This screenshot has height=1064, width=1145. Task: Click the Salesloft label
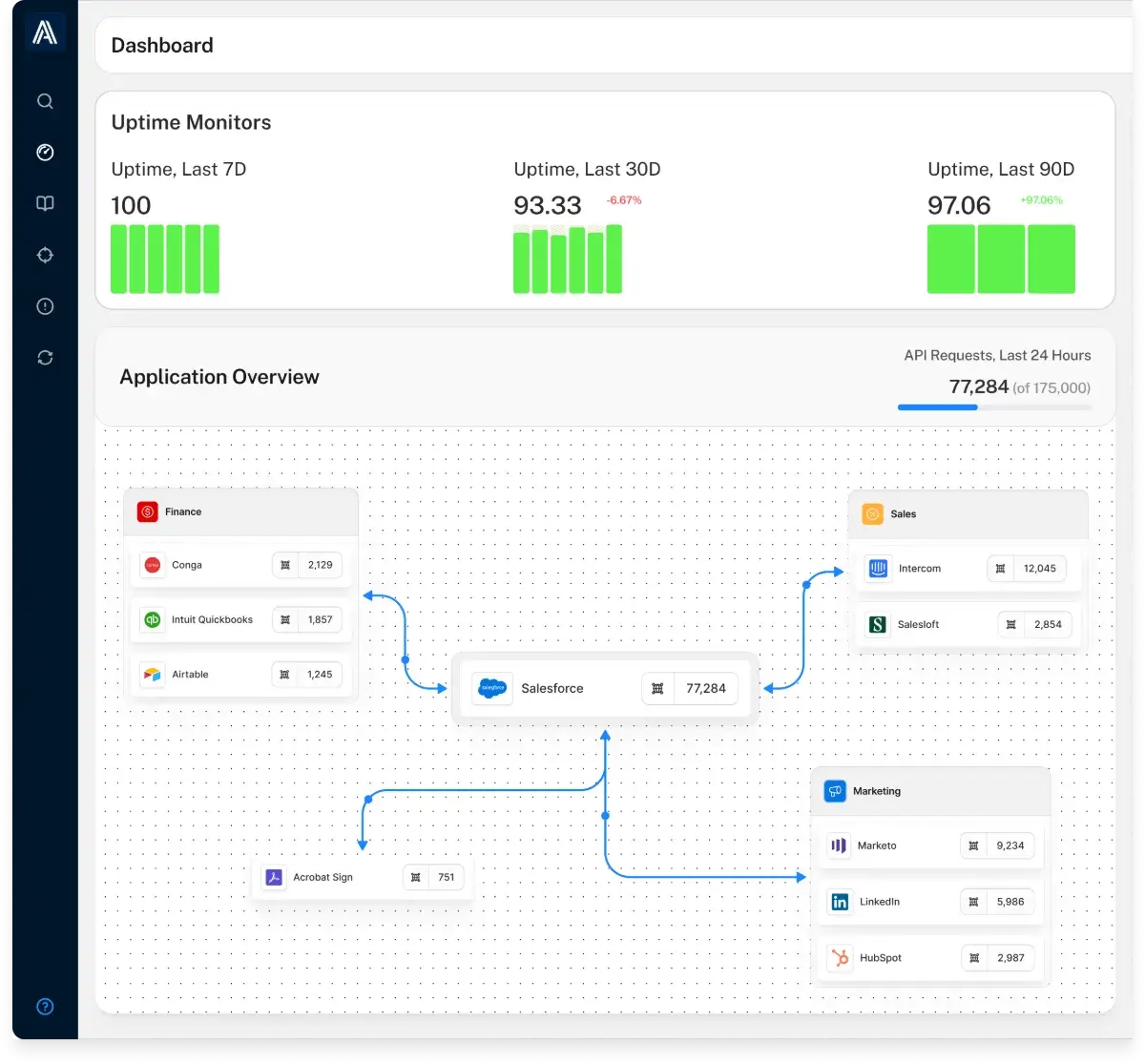coord(918,625)
